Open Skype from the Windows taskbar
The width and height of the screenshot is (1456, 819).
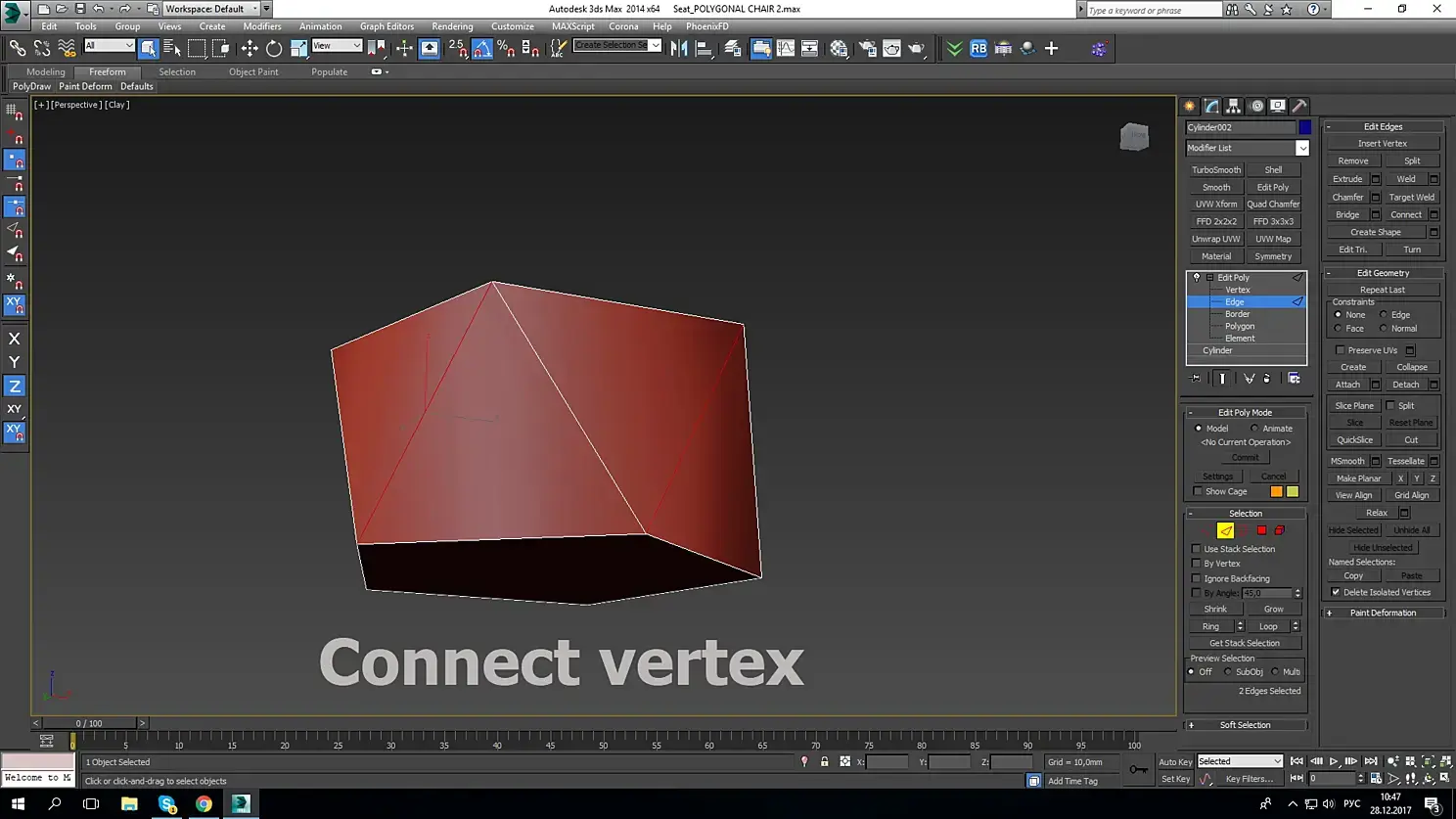tap(166, 803)
